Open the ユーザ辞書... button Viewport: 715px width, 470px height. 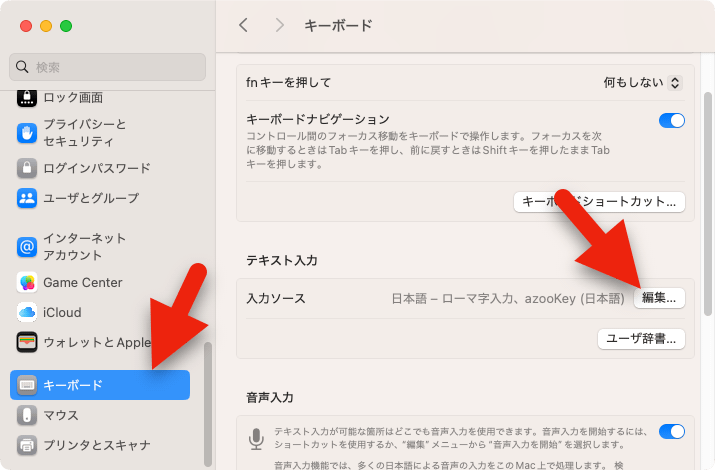tap(641, 339)
